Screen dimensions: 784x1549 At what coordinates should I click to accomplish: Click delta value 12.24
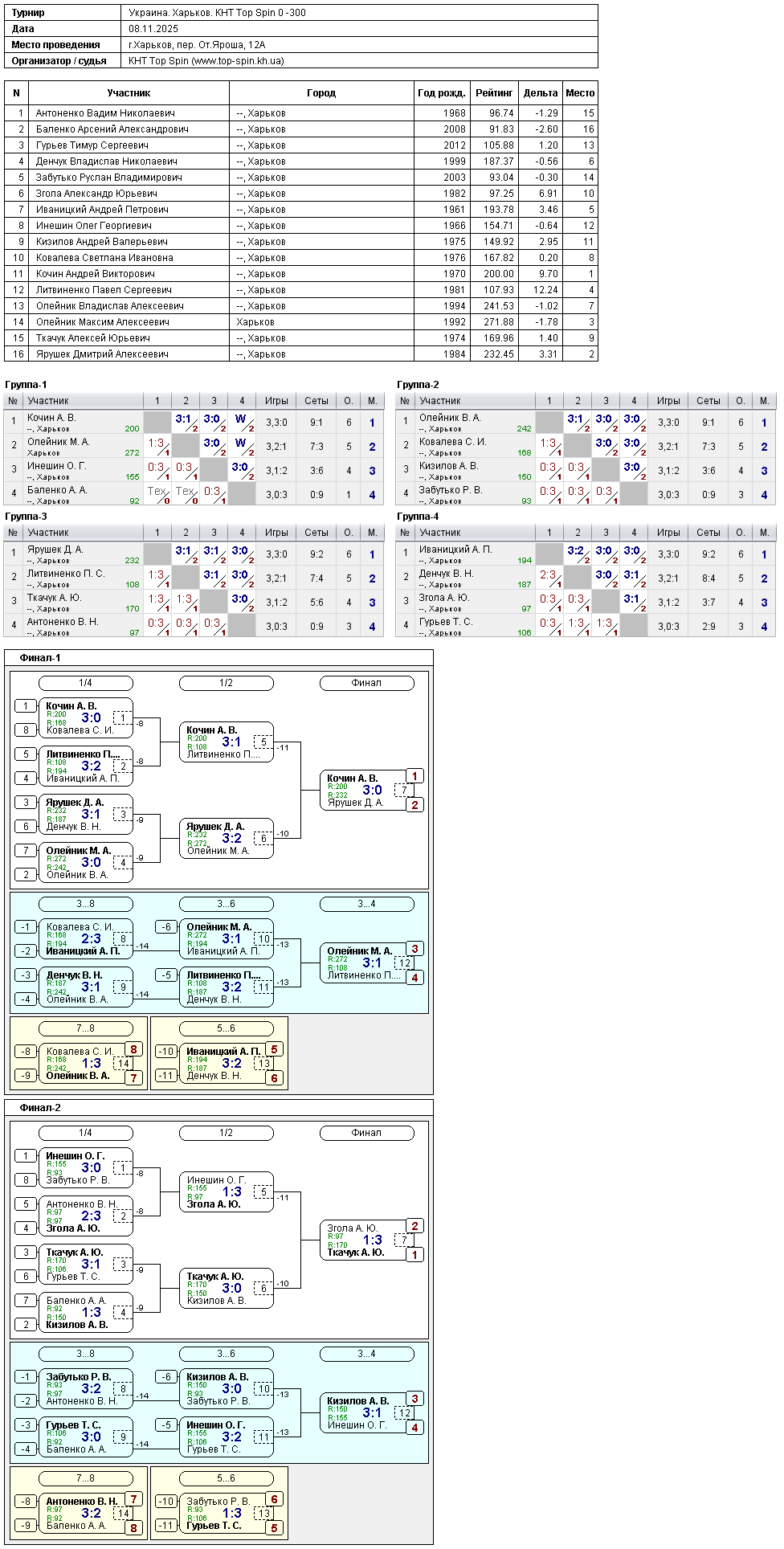(545, 290)
